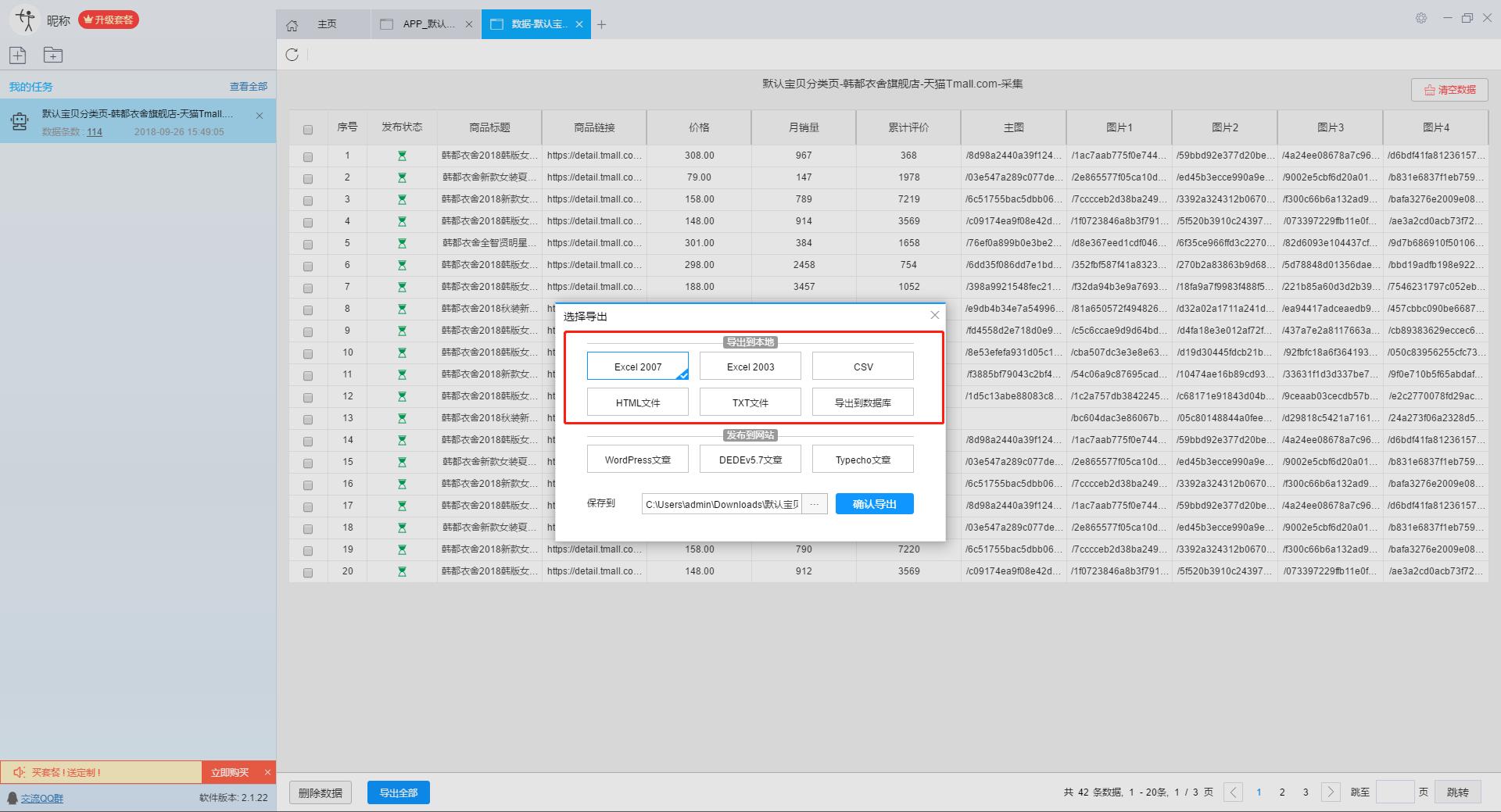This screenshot has height=812, width=1501.
Task: Choose DEDEv5.7文章 publish option
Action: [750, 459]
